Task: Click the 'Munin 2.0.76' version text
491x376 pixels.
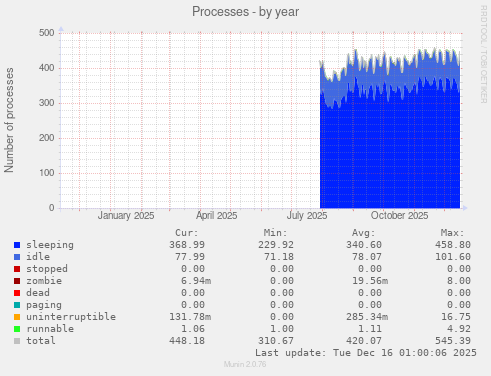Action: pos(245,364)
